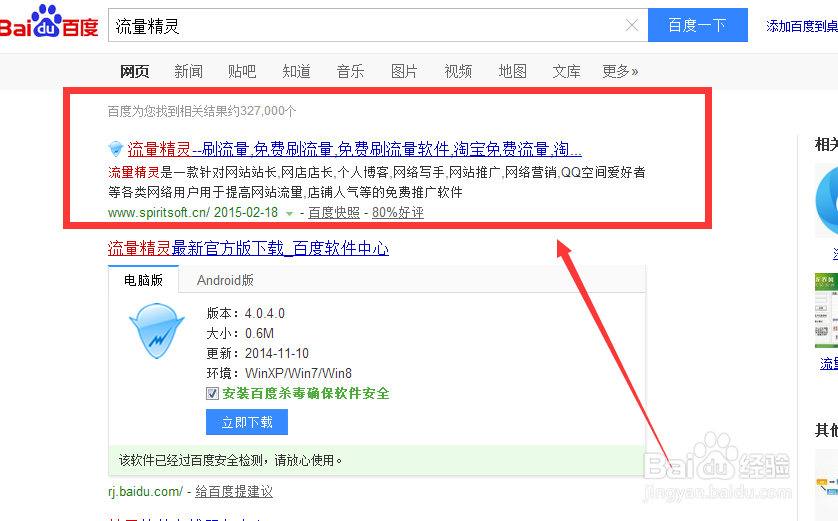Expand the 更多» menu
Screen dimensions: 838x521
point(620,71)
